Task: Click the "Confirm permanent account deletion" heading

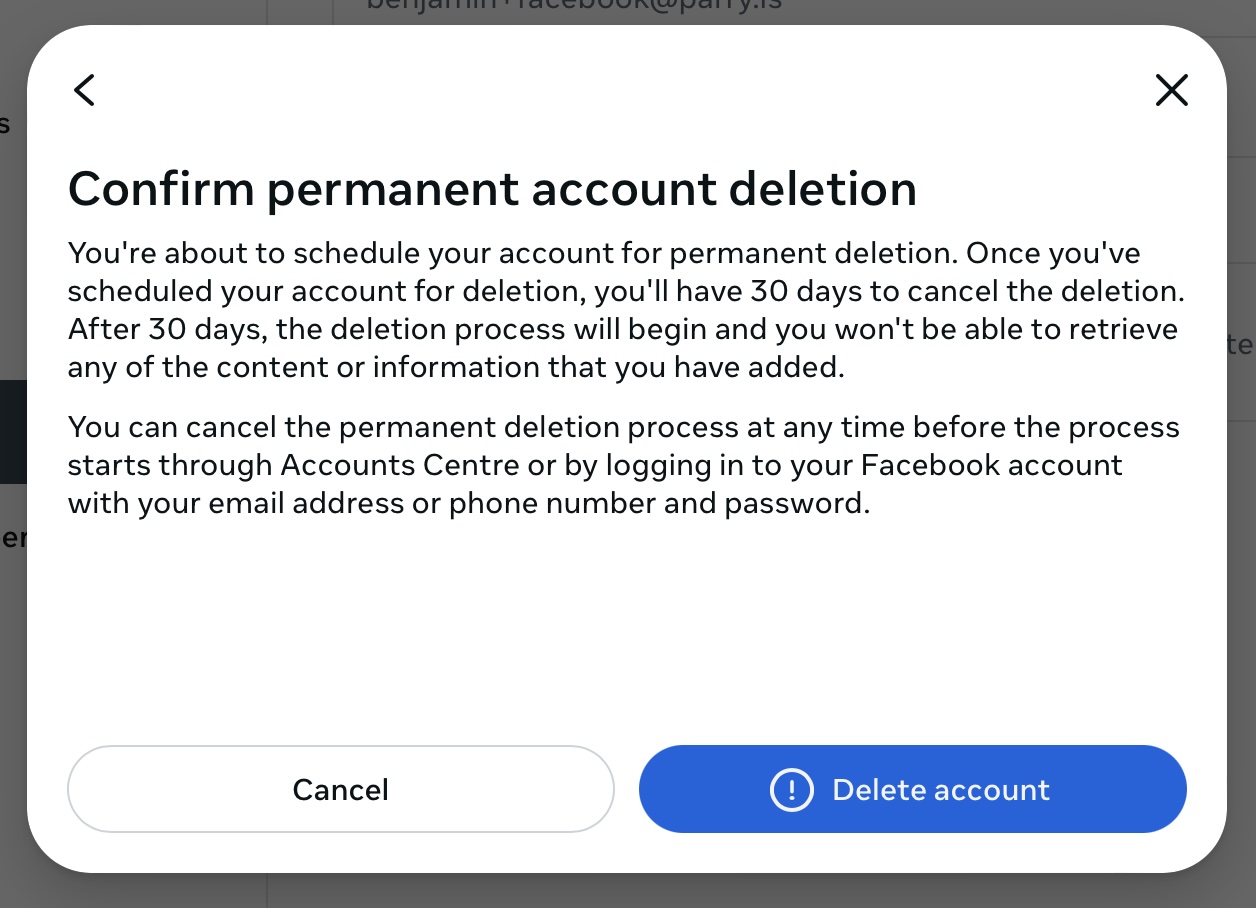Action: (492, 189)
